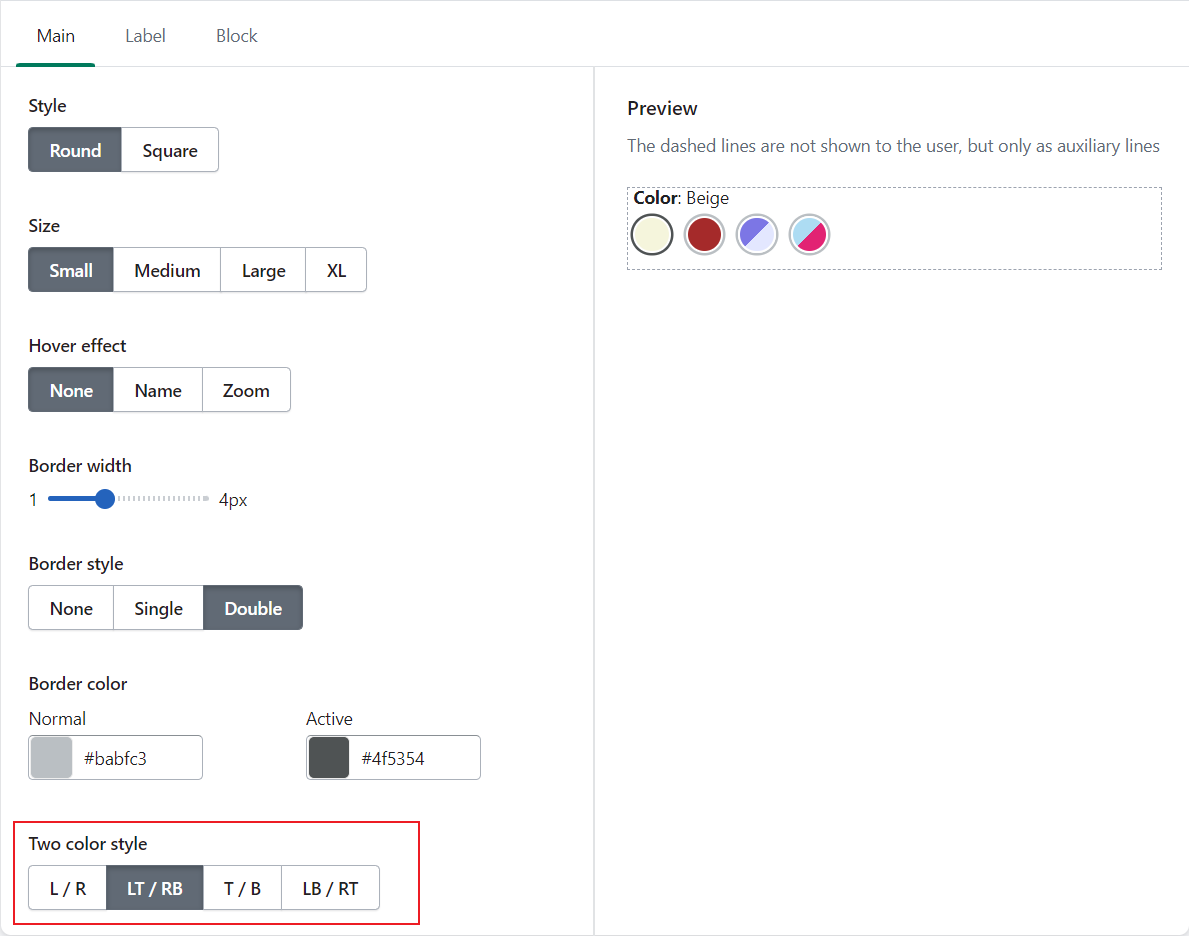
Task: Enable Zoom hover effect
Action: (246, 391)
